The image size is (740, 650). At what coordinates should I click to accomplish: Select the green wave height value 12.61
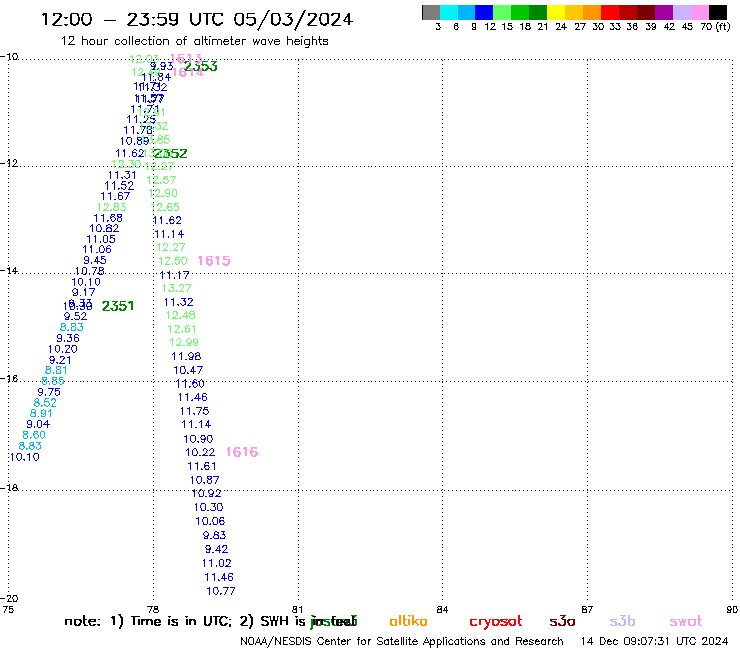182,329
